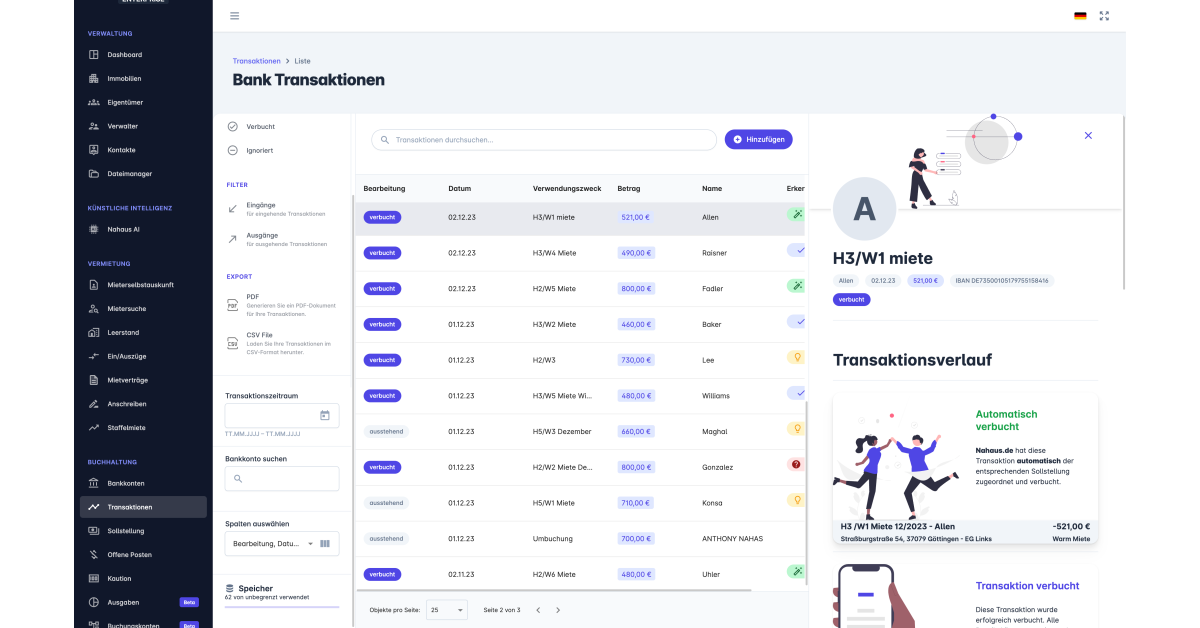This screenshot has height=628, width=1200.
Task: Click the Staffelmiete chart icon
Action: [x=93, y=428]
